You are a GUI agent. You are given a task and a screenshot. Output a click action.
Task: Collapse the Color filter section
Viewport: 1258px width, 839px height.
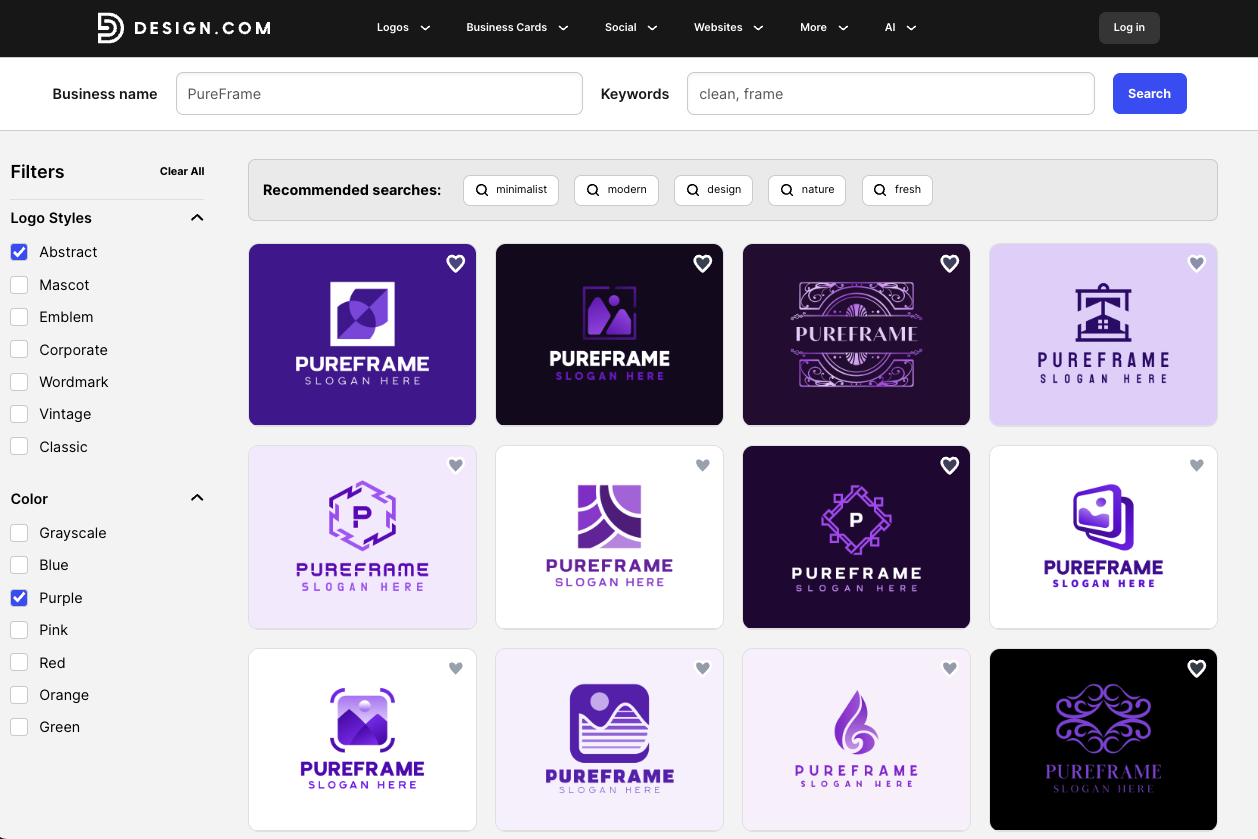197,498
